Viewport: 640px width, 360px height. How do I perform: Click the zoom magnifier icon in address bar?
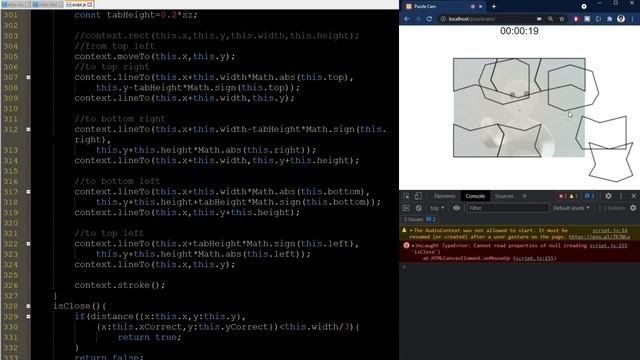pos(550,19)
